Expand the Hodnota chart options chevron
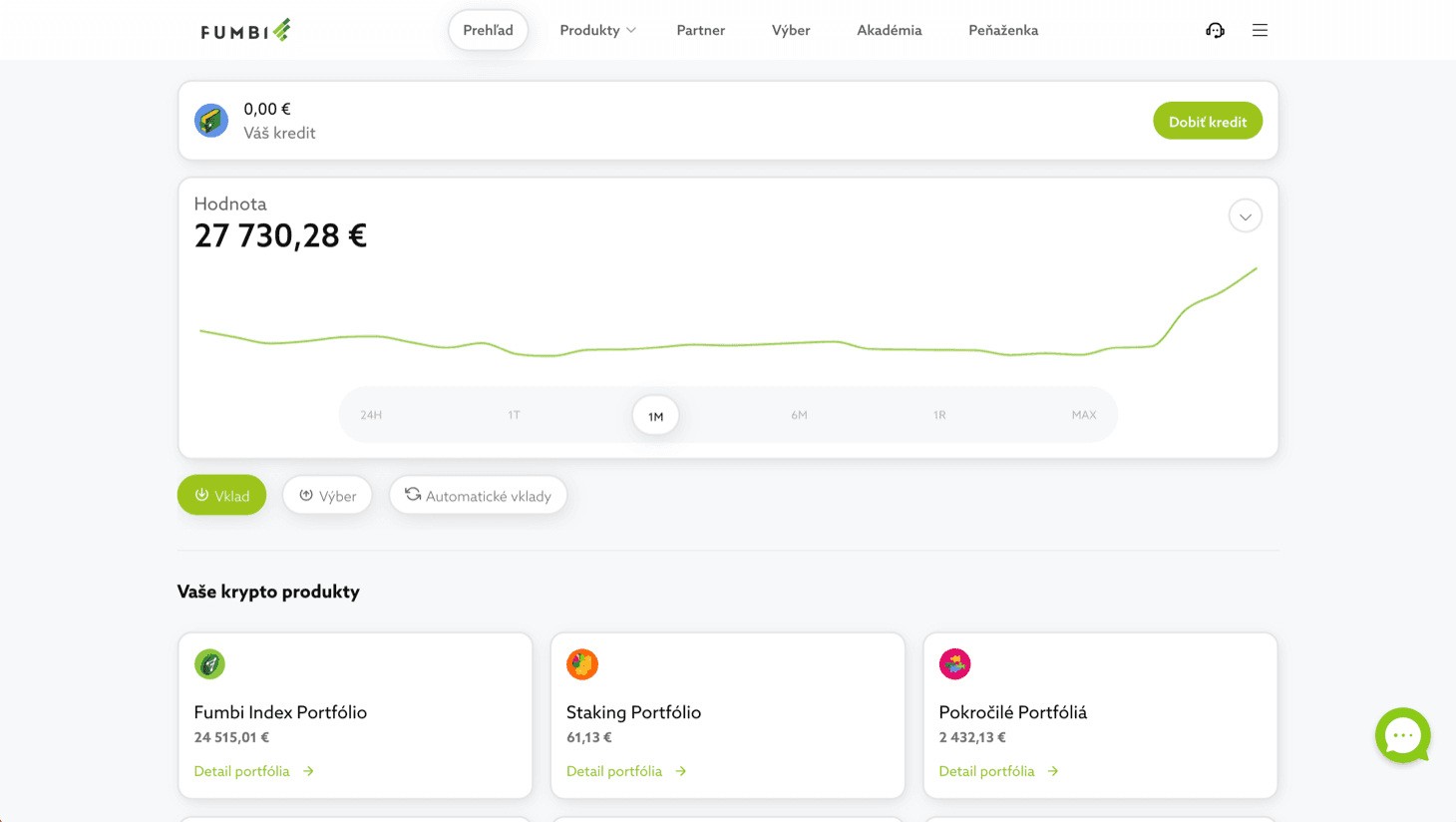 (x=1246, y=216)
